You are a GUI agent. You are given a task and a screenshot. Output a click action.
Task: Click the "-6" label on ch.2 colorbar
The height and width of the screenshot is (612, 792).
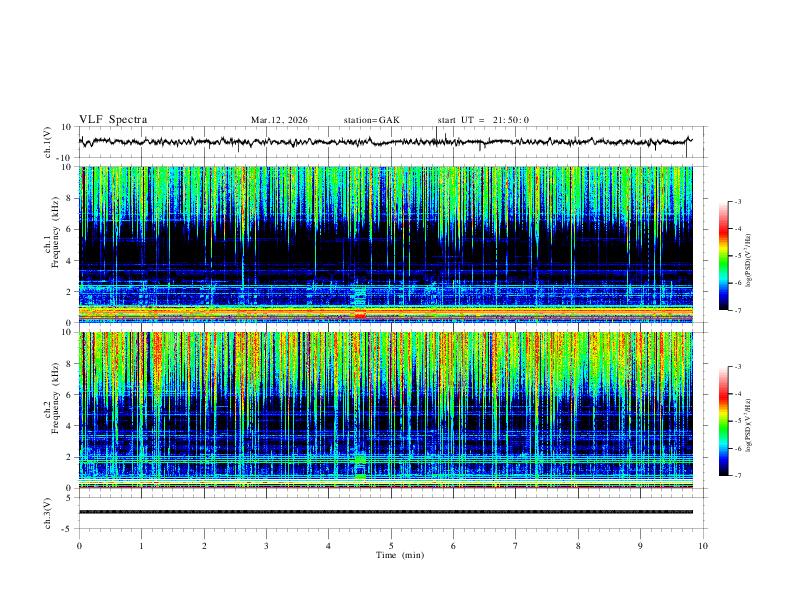737,448
